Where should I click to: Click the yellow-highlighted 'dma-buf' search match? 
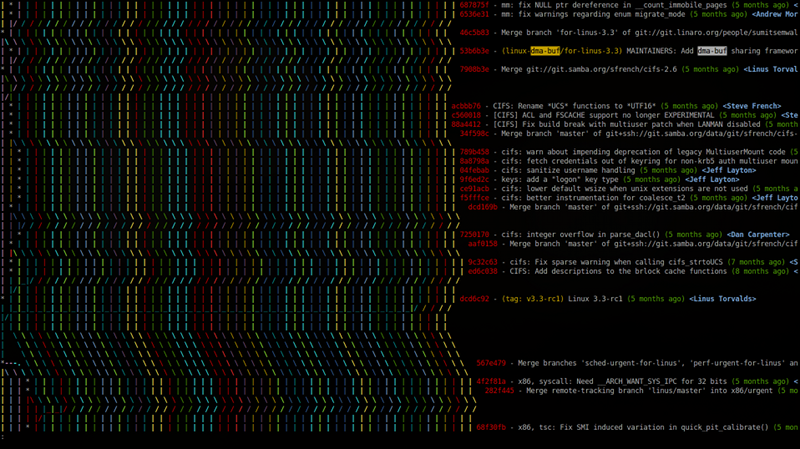545,51
